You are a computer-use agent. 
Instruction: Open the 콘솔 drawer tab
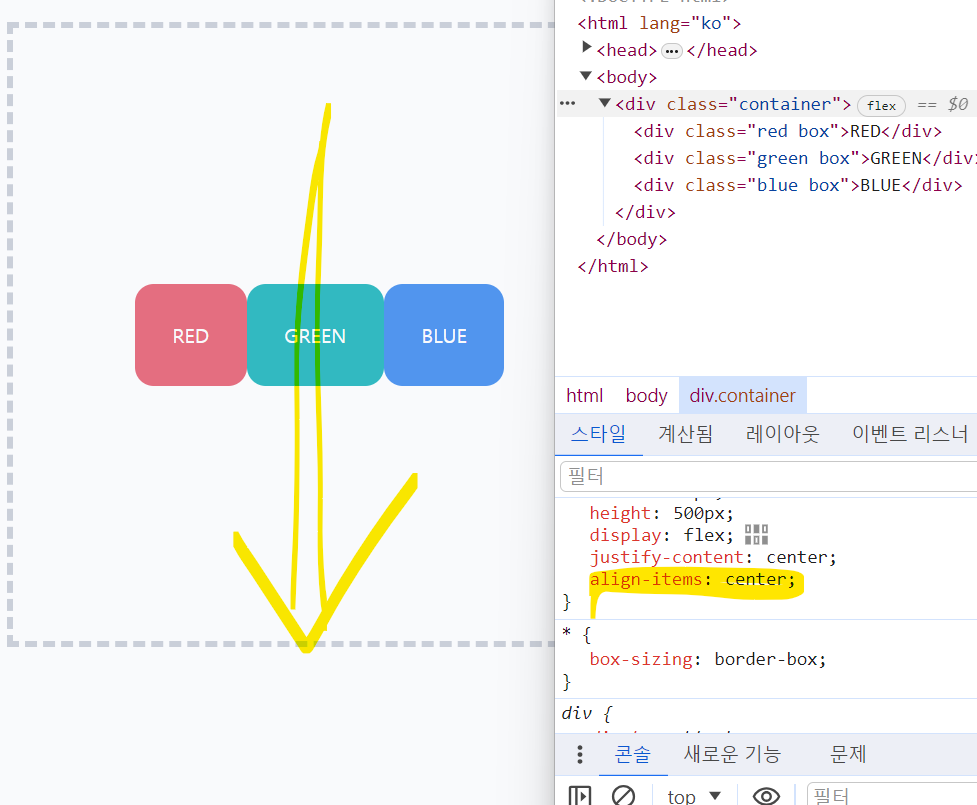point(633,755)
